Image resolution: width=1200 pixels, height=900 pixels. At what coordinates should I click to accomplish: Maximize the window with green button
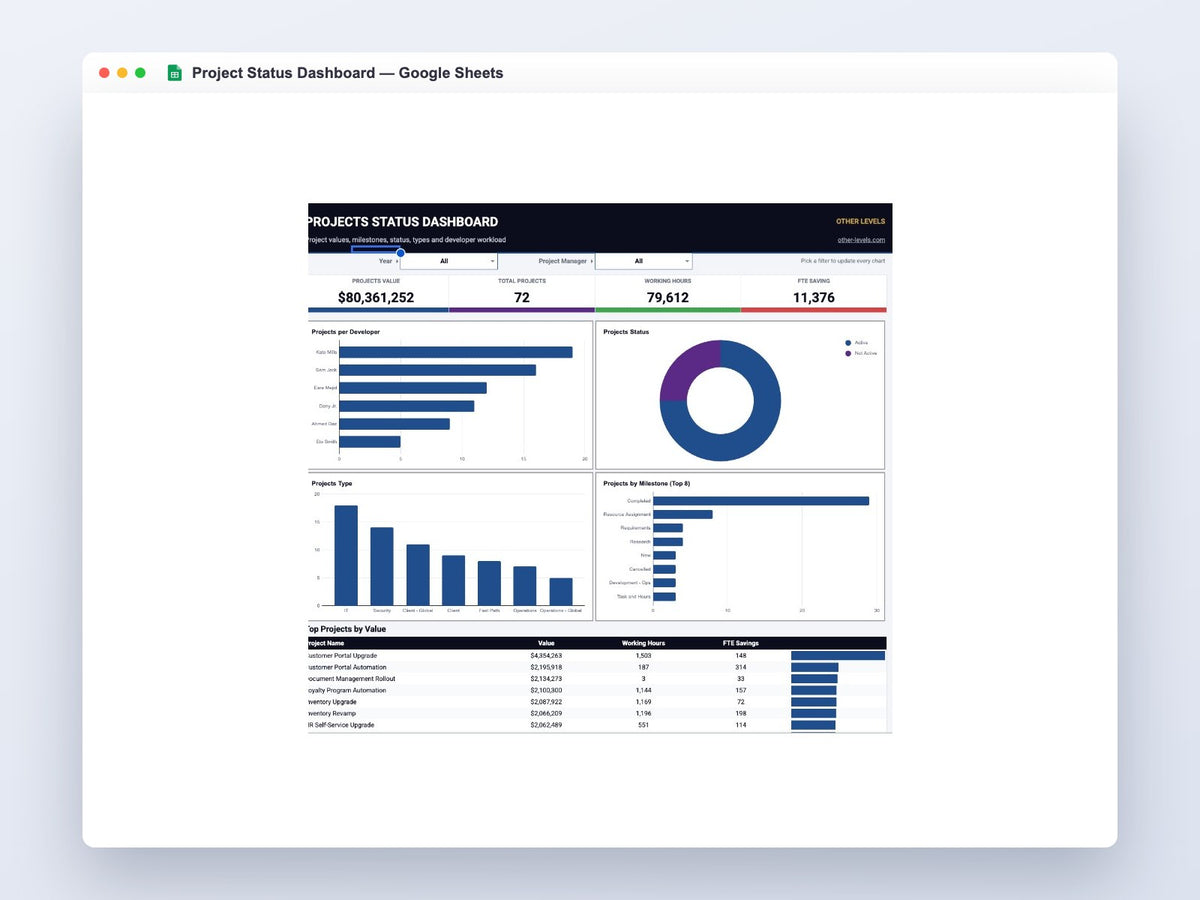click(140, 73)
